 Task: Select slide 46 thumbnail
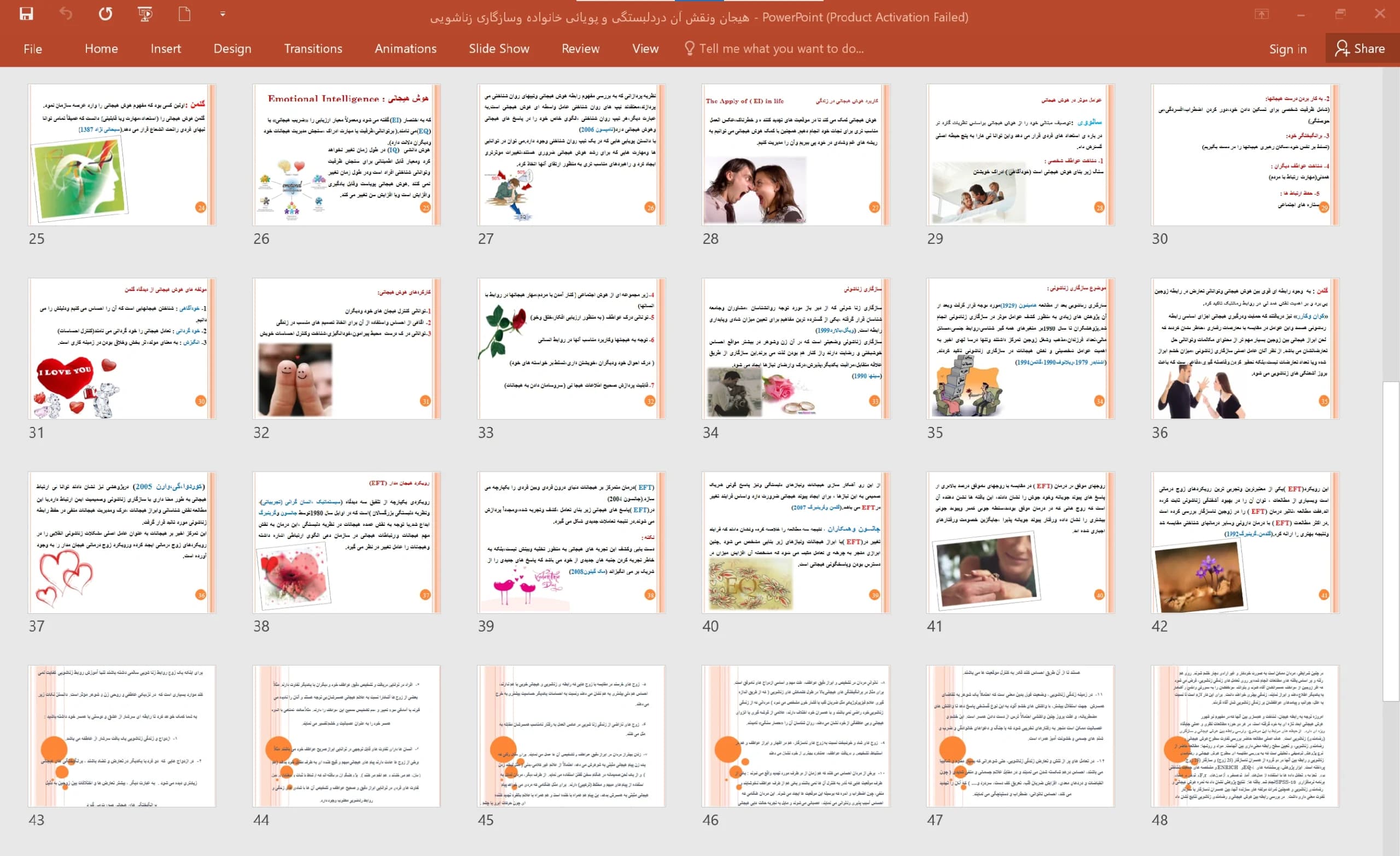tap(796, 736)
